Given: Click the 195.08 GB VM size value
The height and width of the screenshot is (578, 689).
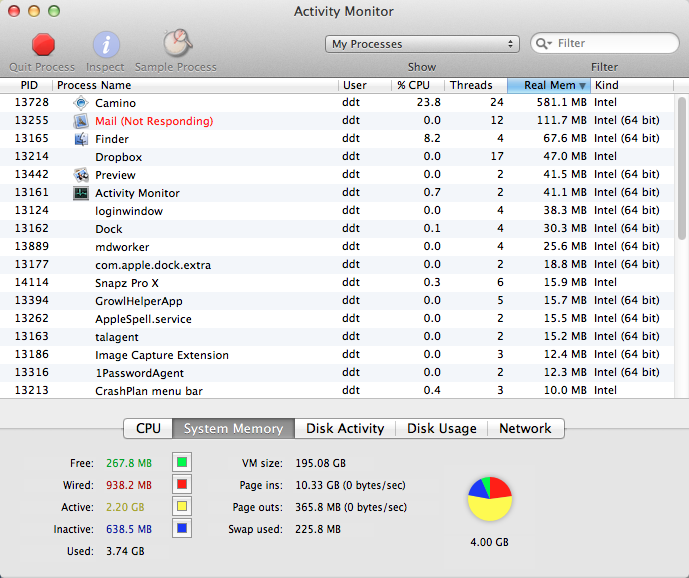Looking at the screenshot, I should point(320,463).
